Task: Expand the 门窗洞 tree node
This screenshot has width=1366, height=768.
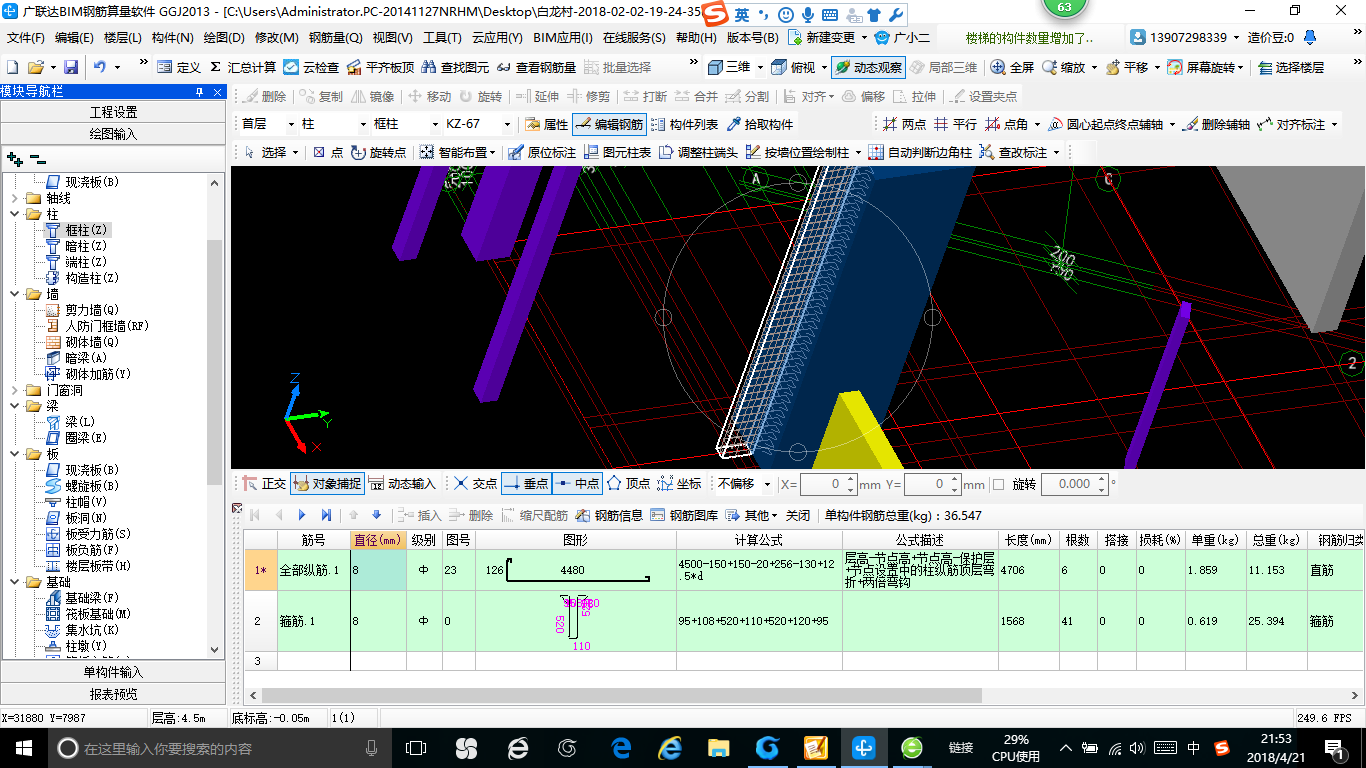Action: coord(15,390)
